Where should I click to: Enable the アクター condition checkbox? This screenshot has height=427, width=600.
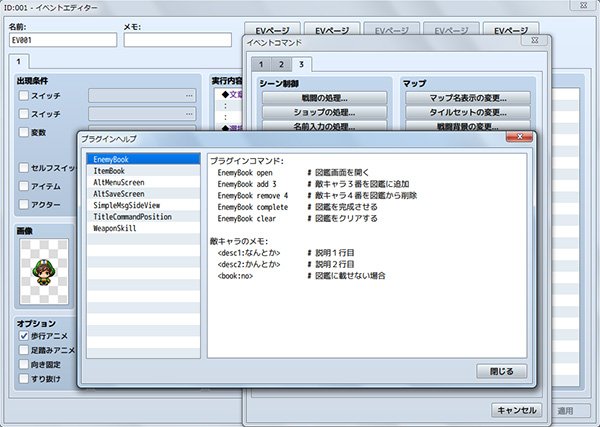[x=24, y=204]
